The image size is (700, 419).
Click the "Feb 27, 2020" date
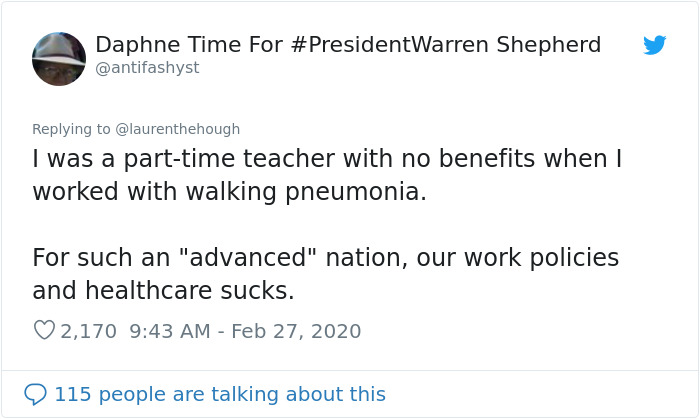[296, 330]
